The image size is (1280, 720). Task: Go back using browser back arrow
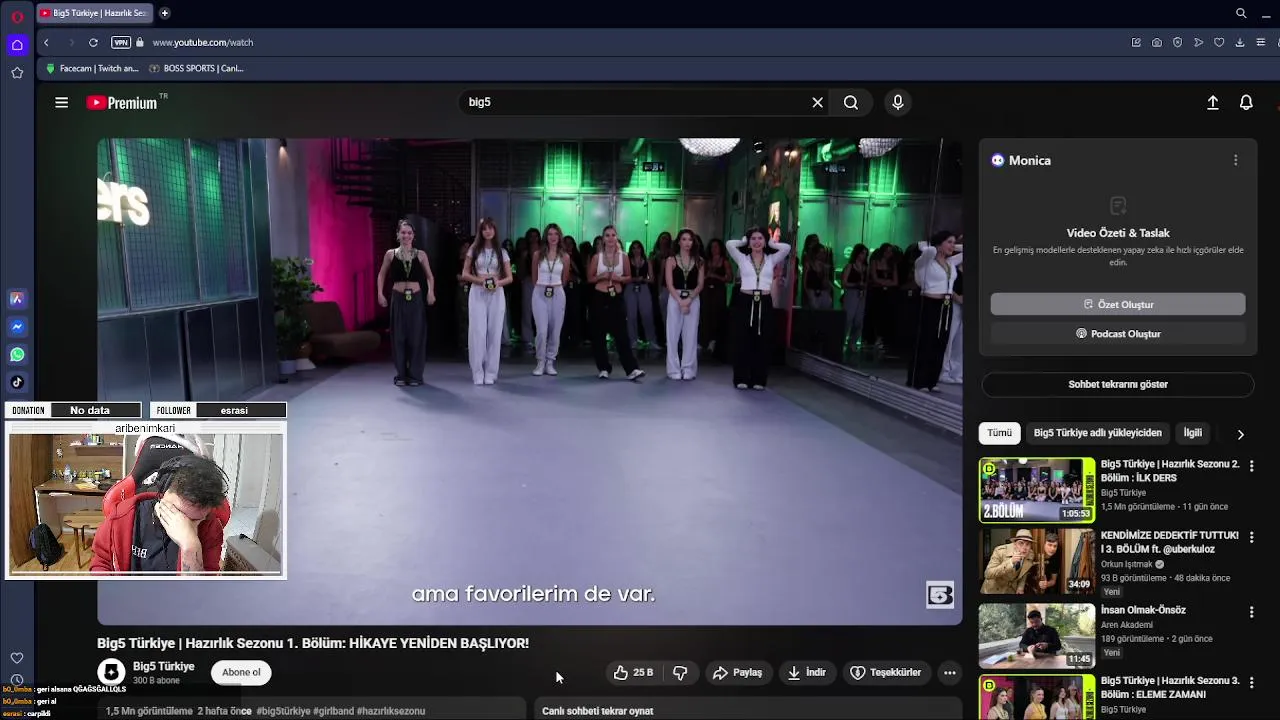(46, 42)
